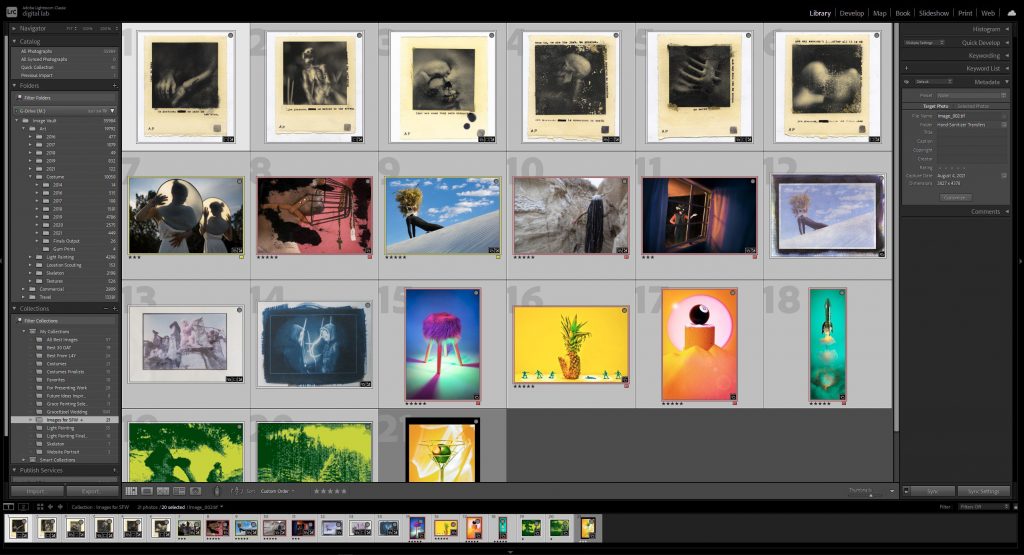Collapse the Costume folder tree
The image size is (1024, 555).
pyautogui.click(x=30, y=177)
